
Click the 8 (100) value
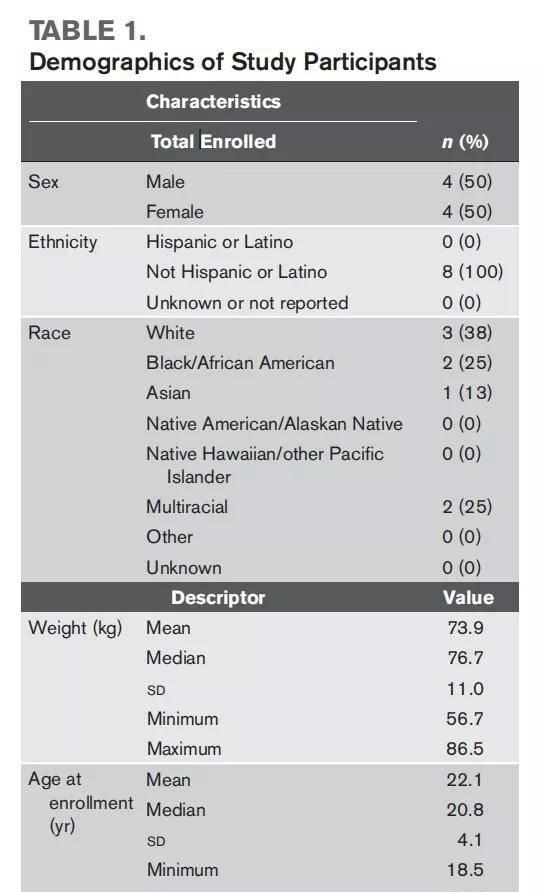473,272
